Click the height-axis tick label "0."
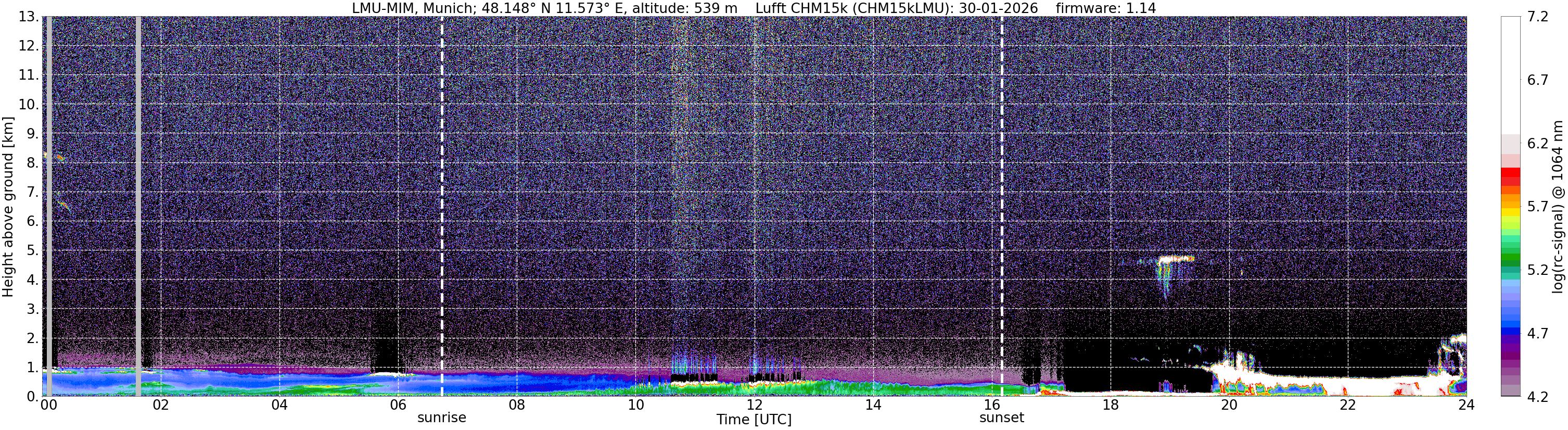1568x430 pixels. click(x=33, y=397)
